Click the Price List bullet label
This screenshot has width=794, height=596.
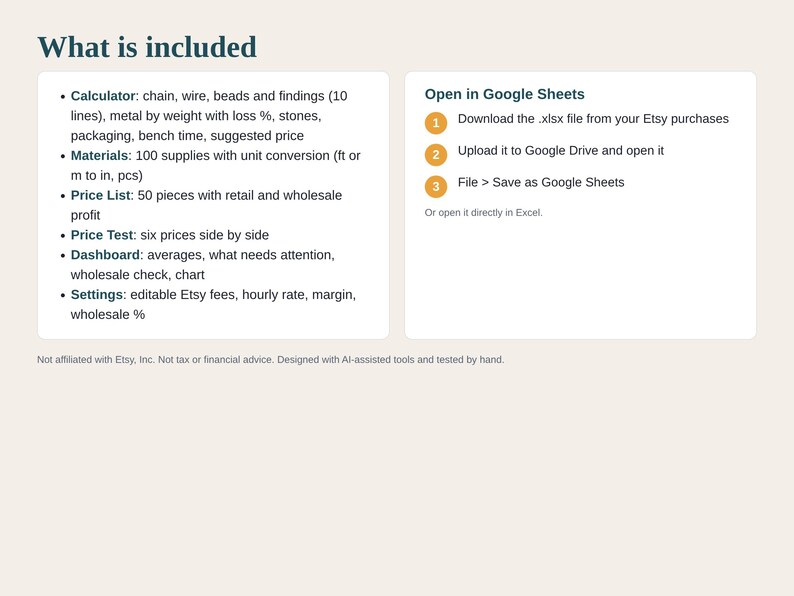coord(100,195)
